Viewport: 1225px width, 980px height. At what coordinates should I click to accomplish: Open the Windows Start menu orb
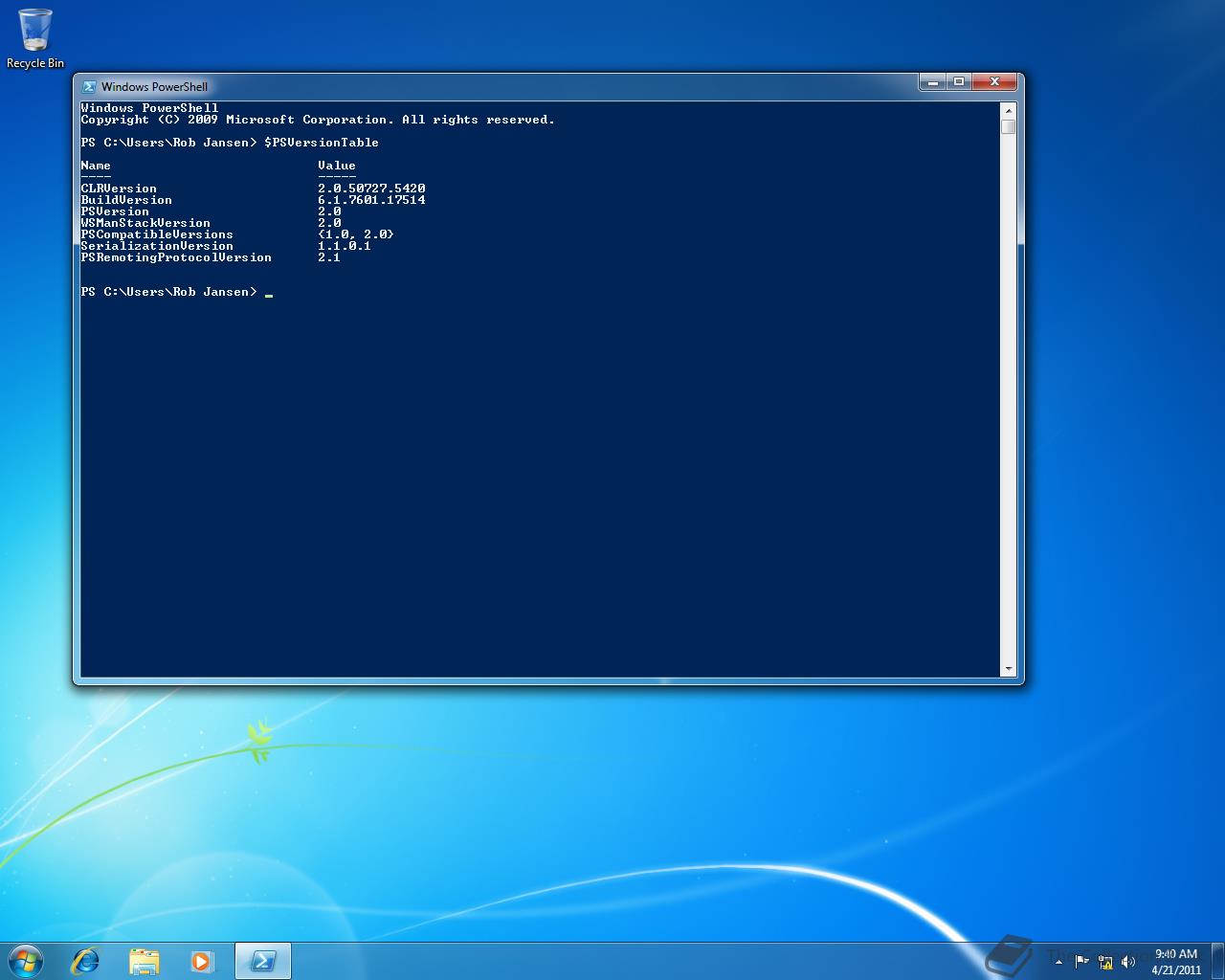pos(25,961)
